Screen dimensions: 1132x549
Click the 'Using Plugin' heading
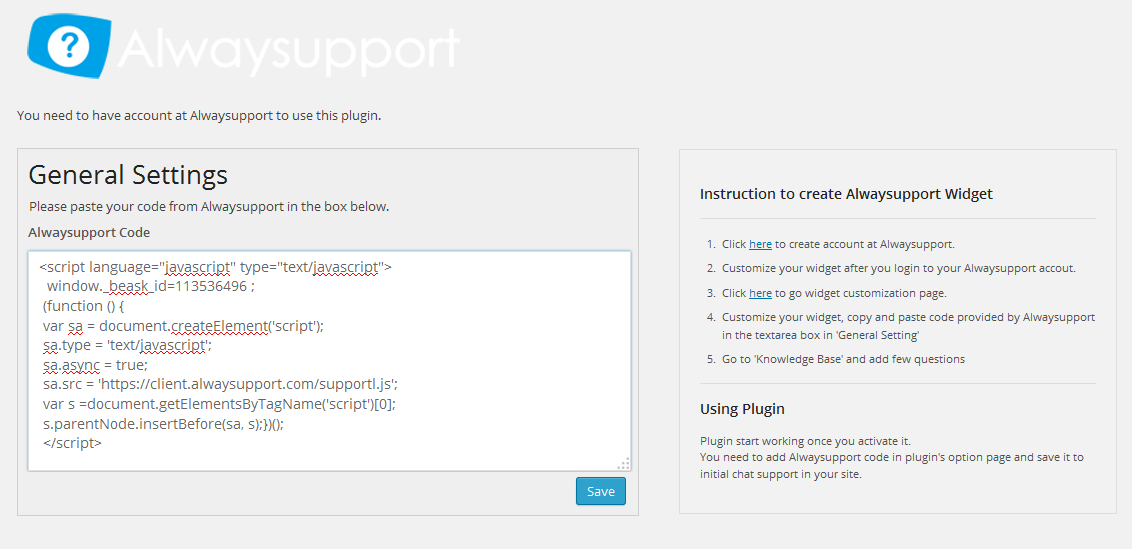[742, 409]
